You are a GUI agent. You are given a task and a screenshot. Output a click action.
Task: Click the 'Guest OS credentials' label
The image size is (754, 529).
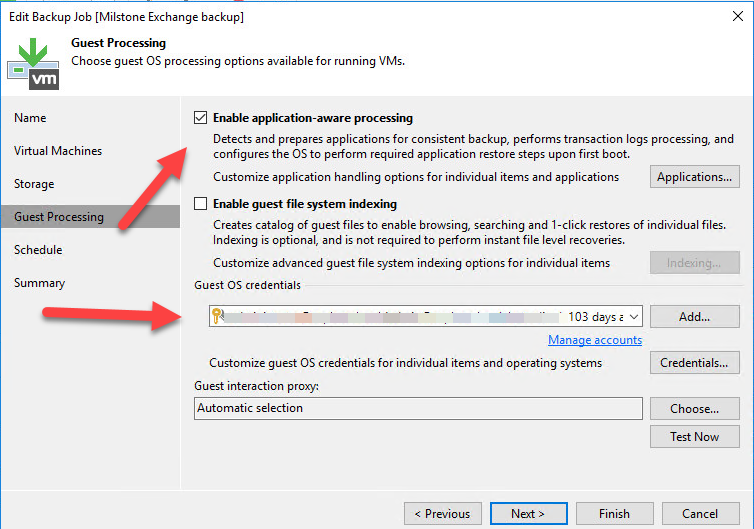pyautogui.click(x=247, y=285)
